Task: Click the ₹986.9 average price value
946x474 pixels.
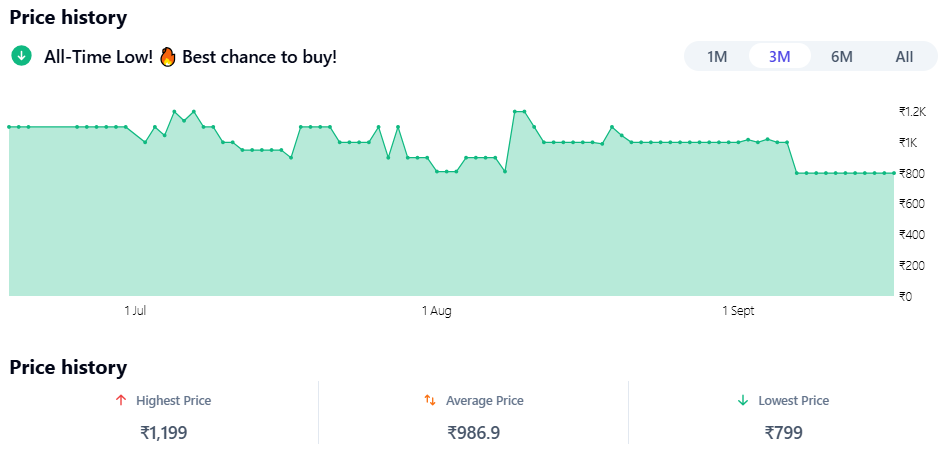Action: (474, 433)
